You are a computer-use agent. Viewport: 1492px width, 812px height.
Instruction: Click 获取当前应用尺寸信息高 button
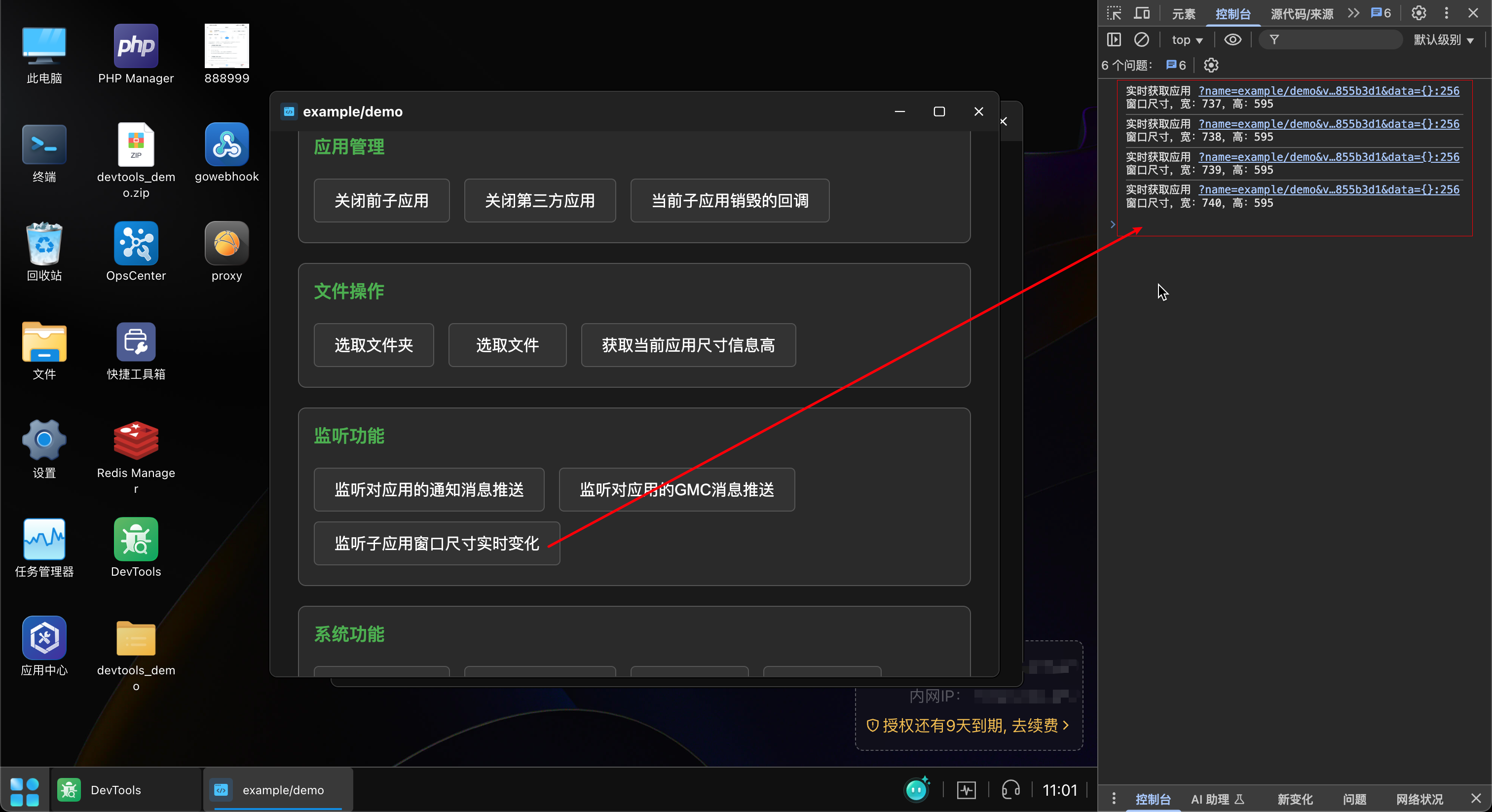tap(689, 345)
